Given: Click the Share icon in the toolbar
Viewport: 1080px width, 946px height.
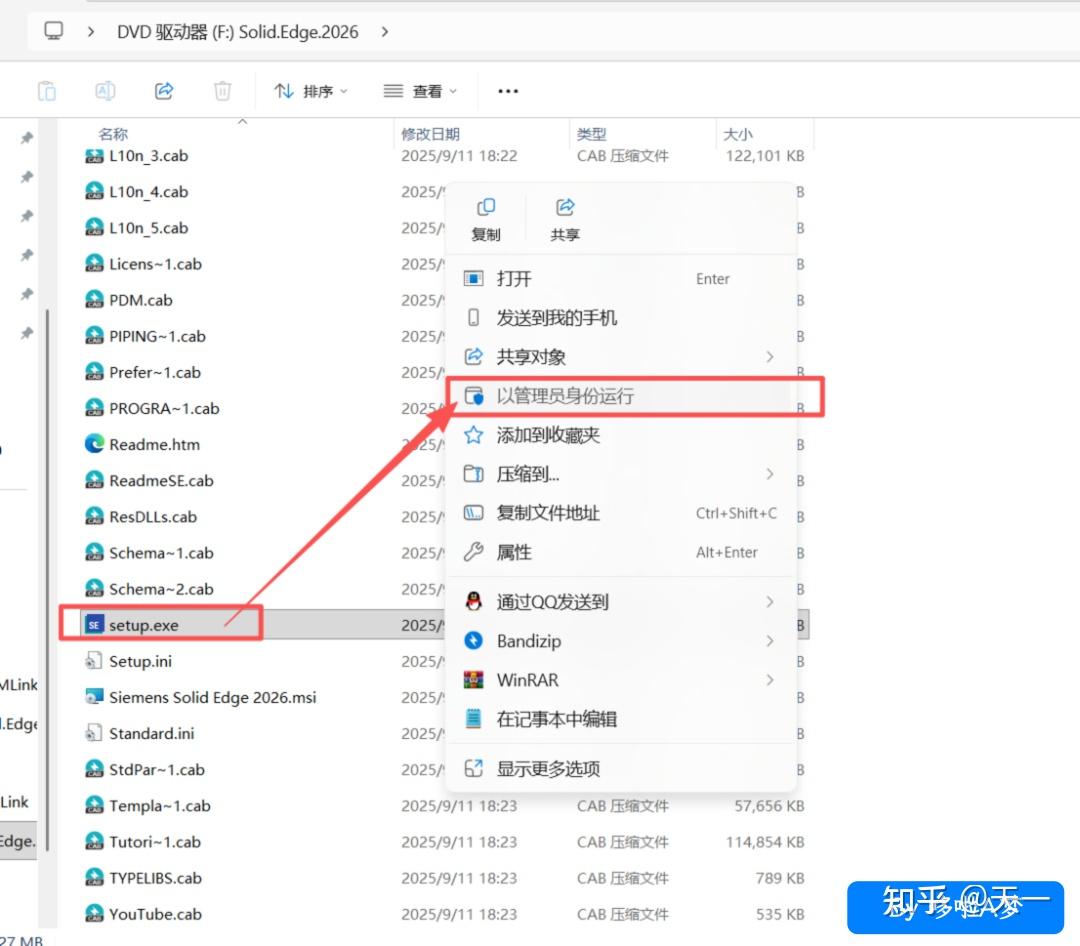Looking at the screenshot, I should pyautogui.click(x=163, y=90).
